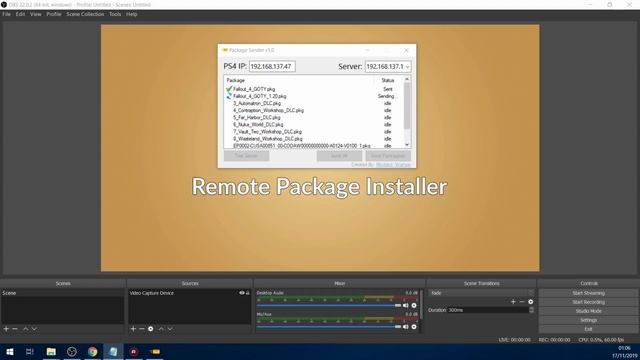Select the Scene entry in Scenes list
Viewport: 640px width, 360px height.
tap(62, 293)
